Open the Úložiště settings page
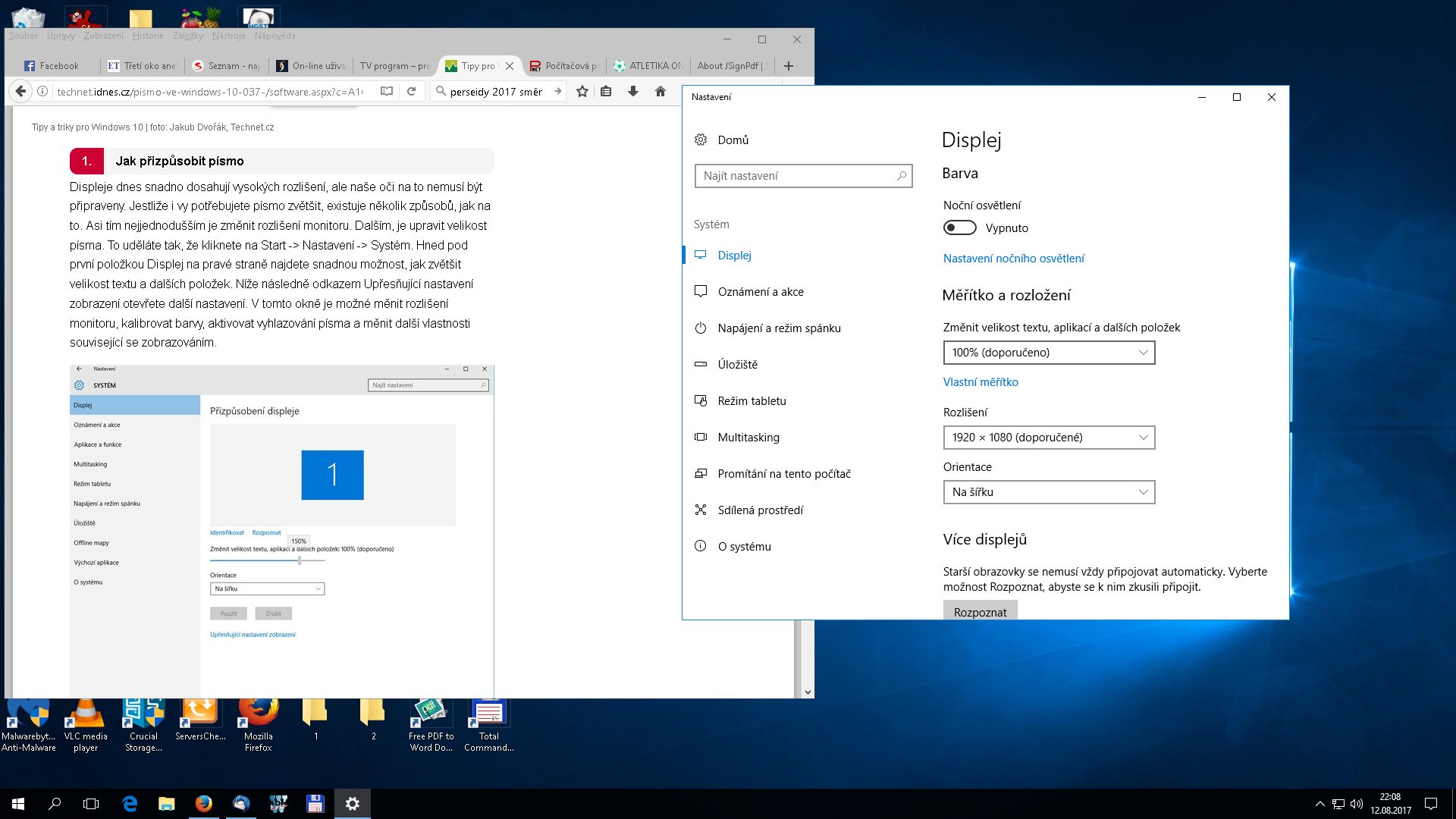Viewport: 1456px width, 819px height. [737, 364]
